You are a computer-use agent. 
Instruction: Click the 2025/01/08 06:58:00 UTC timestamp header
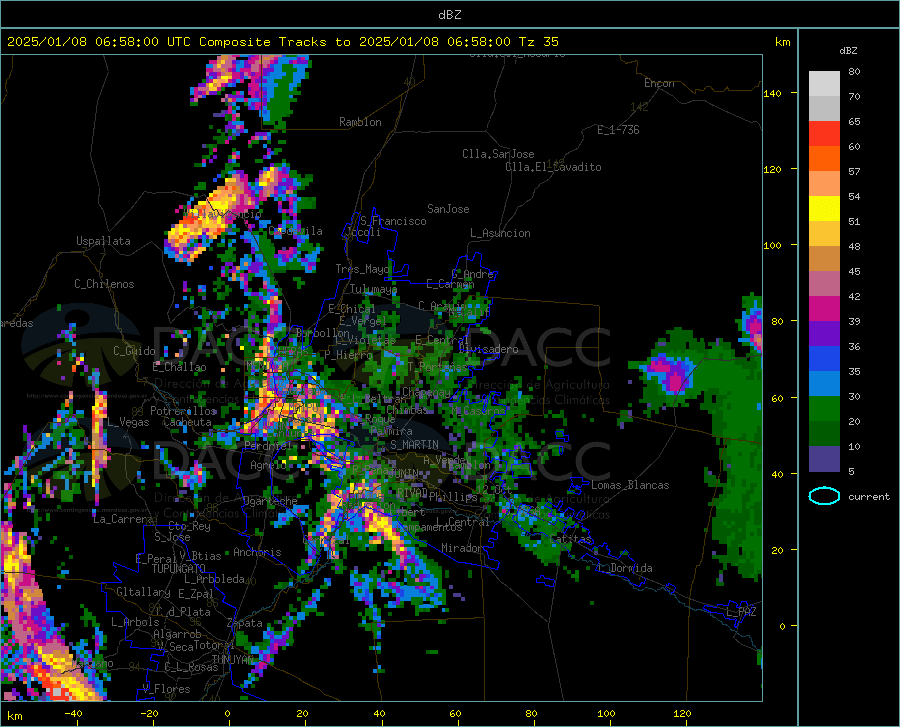(99, 42)
